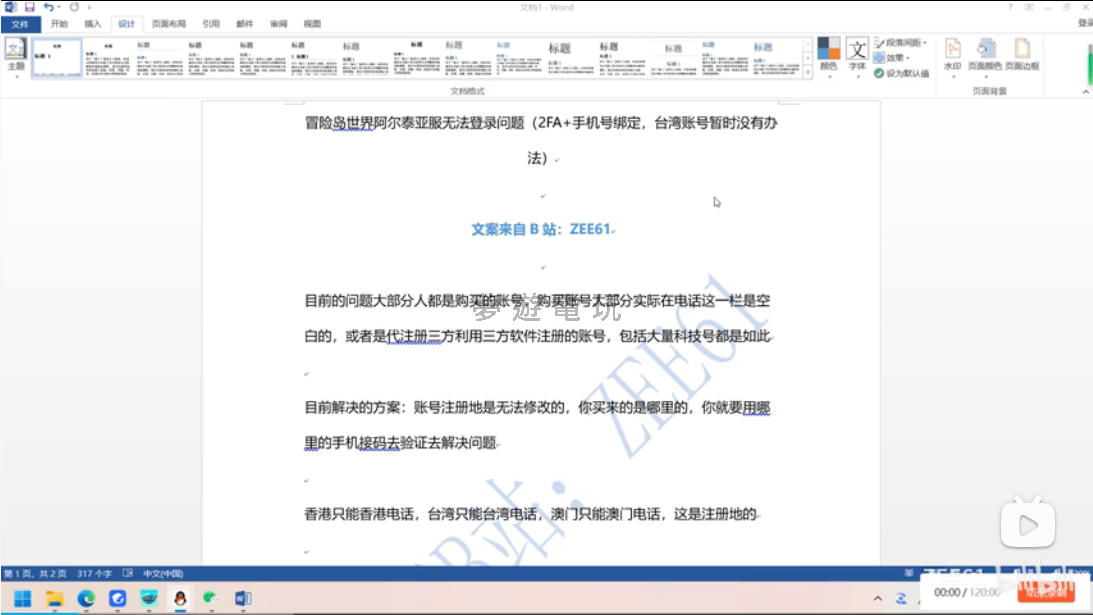Open the Watermark (水印) menu
The image size is (1093, 615).
[952, 56]
